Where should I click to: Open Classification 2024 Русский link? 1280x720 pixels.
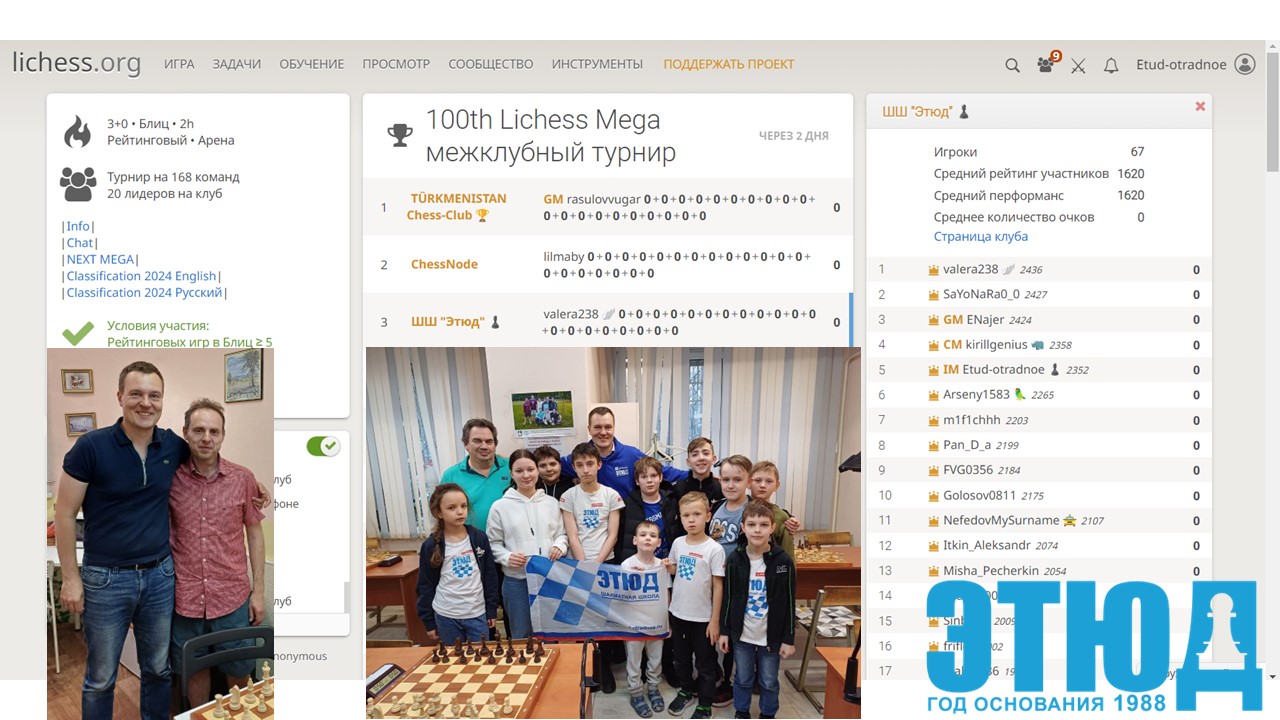(x=145, y=293)
